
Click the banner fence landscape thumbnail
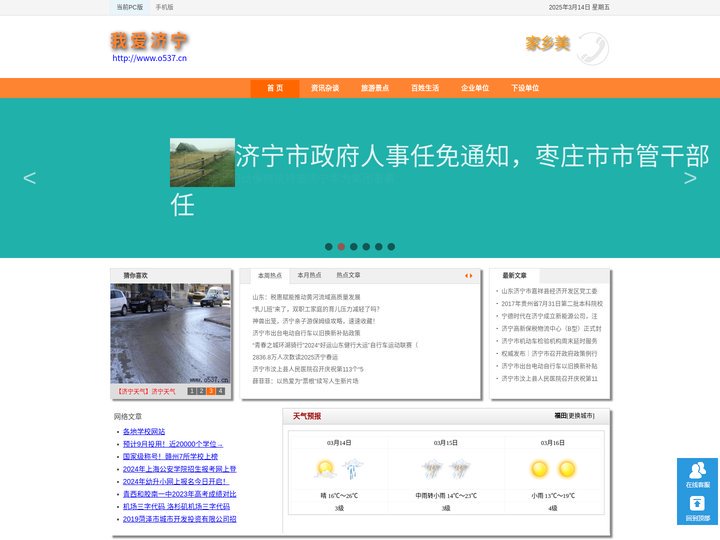click(202, 163)
